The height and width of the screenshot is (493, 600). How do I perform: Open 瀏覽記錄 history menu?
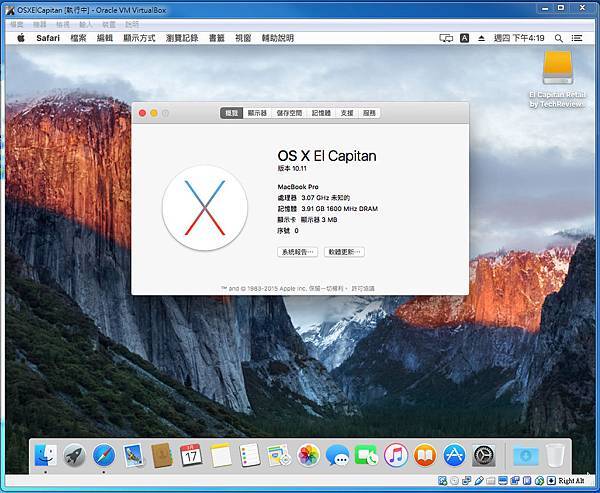[x=182, y=38]
